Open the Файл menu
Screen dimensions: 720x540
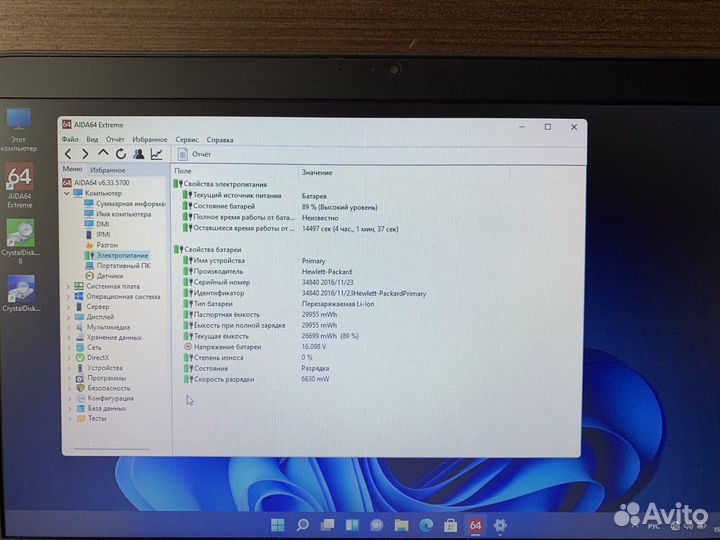pos(70,139)
